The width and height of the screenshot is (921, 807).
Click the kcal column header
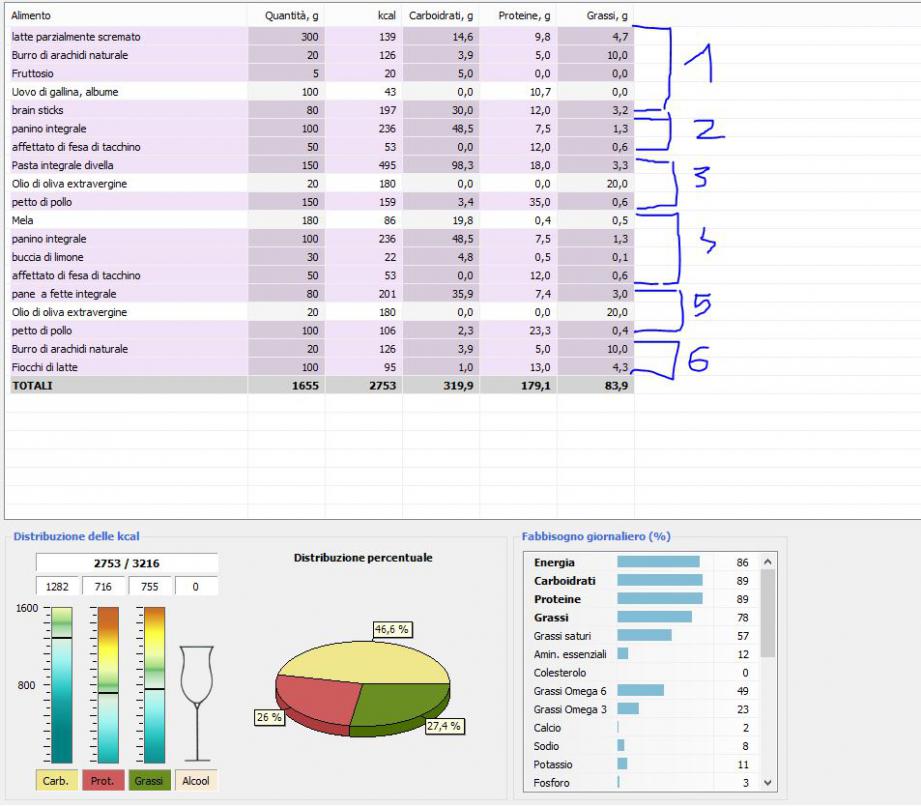(x=363, y=16)
